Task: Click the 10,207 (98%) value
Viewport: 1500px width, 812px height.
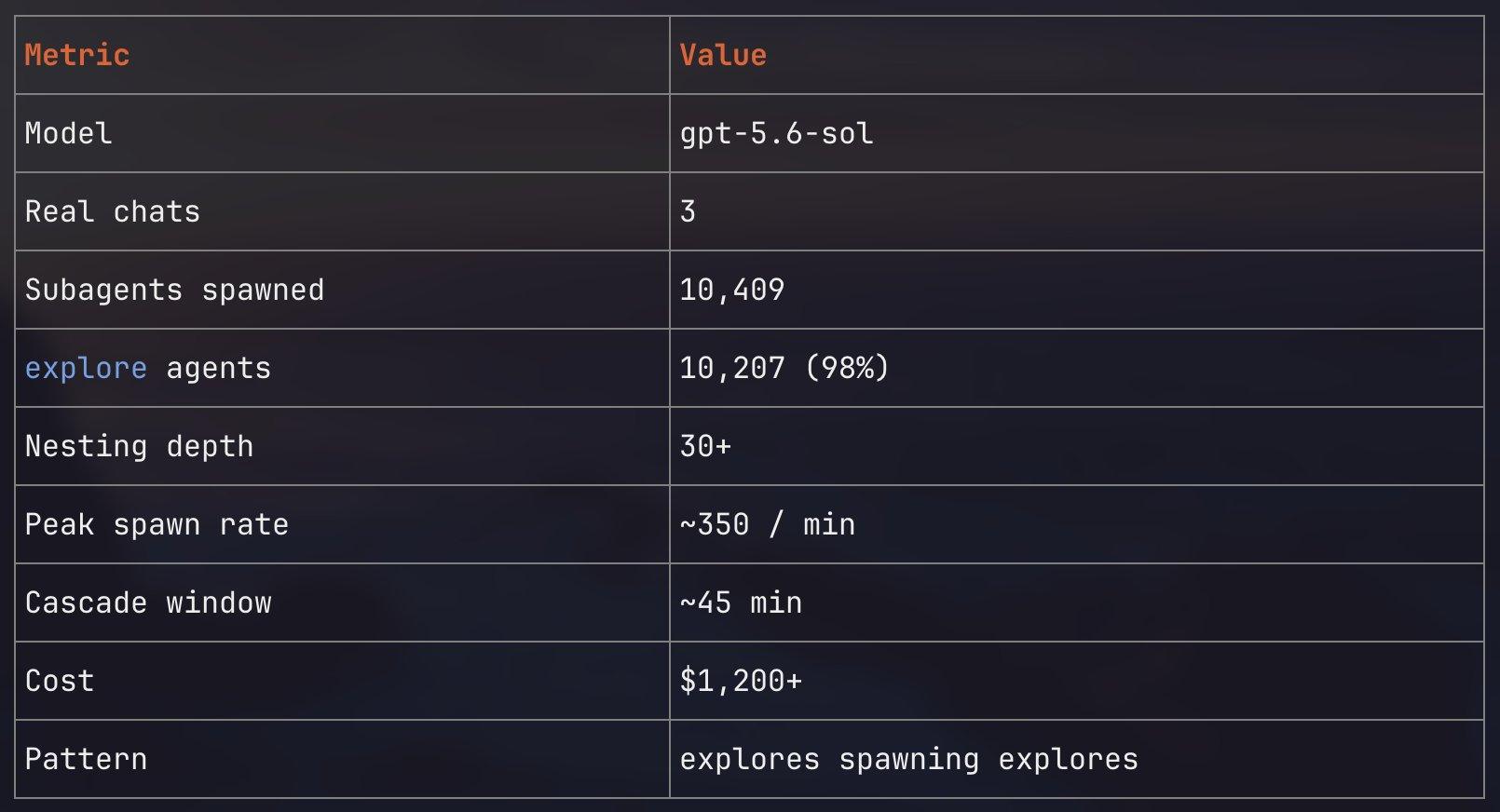Action: (x=784, y=369)
